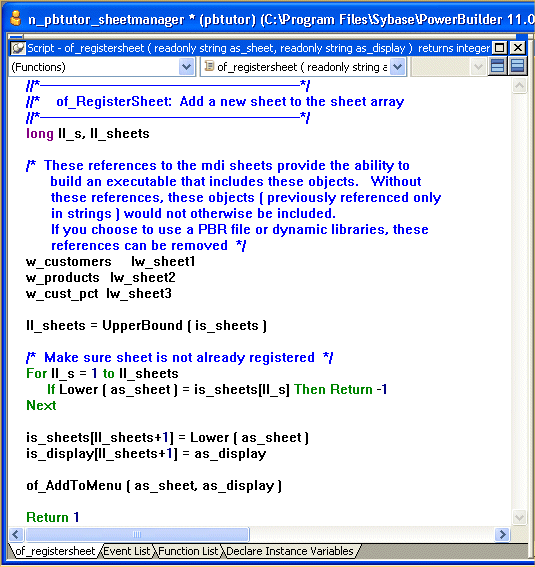Click the second layout toggle icon at right
Image resolution: width=535 pixels, height=567 pixels.
pyautogui.click(x=518, y=67)
